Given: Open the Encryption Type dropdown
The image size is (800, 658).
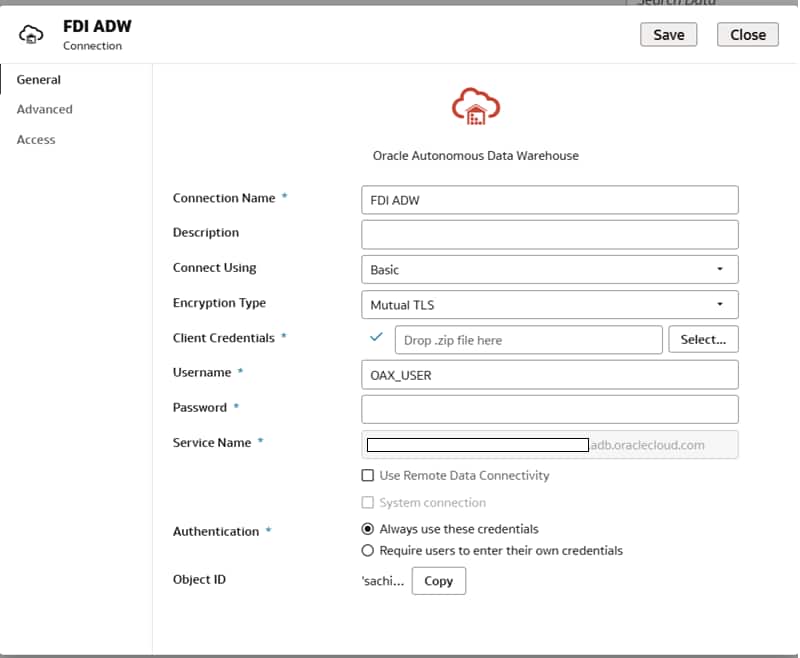Looking at the screenshot, I should click(x=549, y=305).
